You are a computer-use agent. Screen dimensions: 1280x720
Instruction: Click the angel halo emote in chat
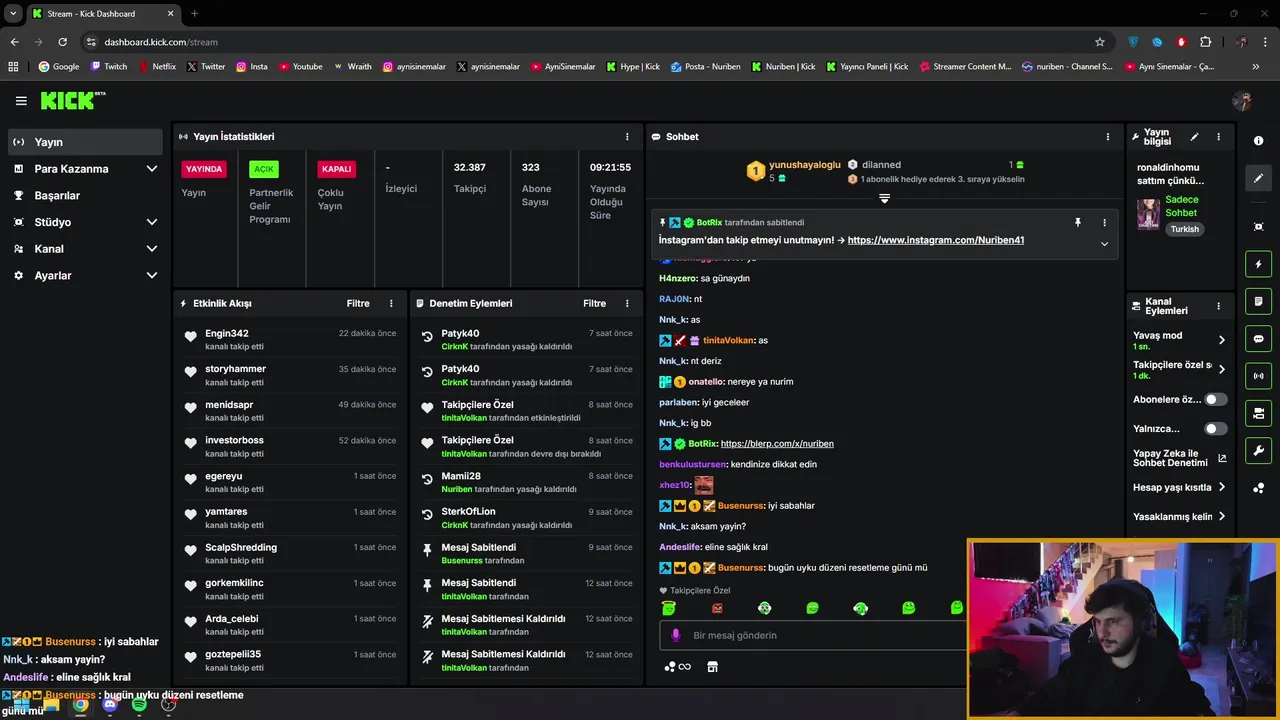tap(669, 608)
